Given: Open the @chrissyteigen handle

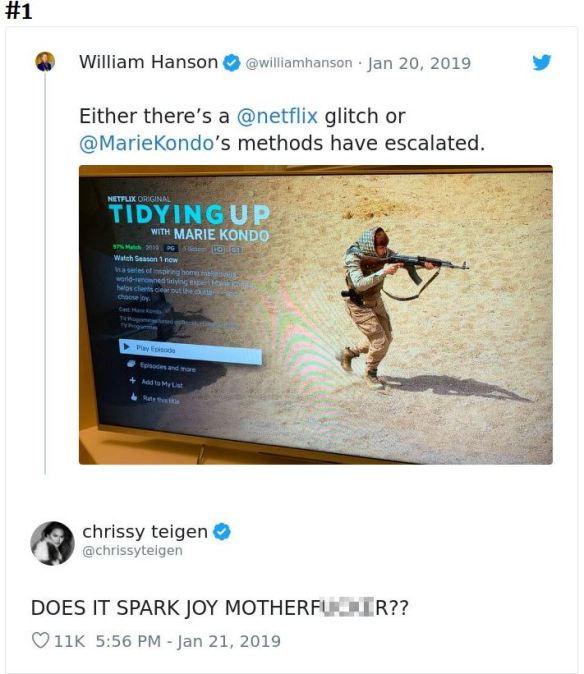Looking at the screenshot, I should point(132,550).
